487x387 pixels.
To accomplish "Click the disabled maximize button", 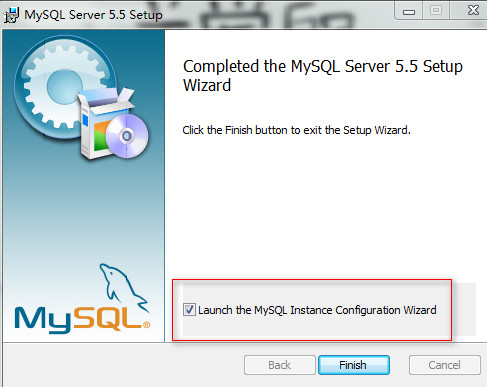I will pyautogui.click(x=436, y=10).
